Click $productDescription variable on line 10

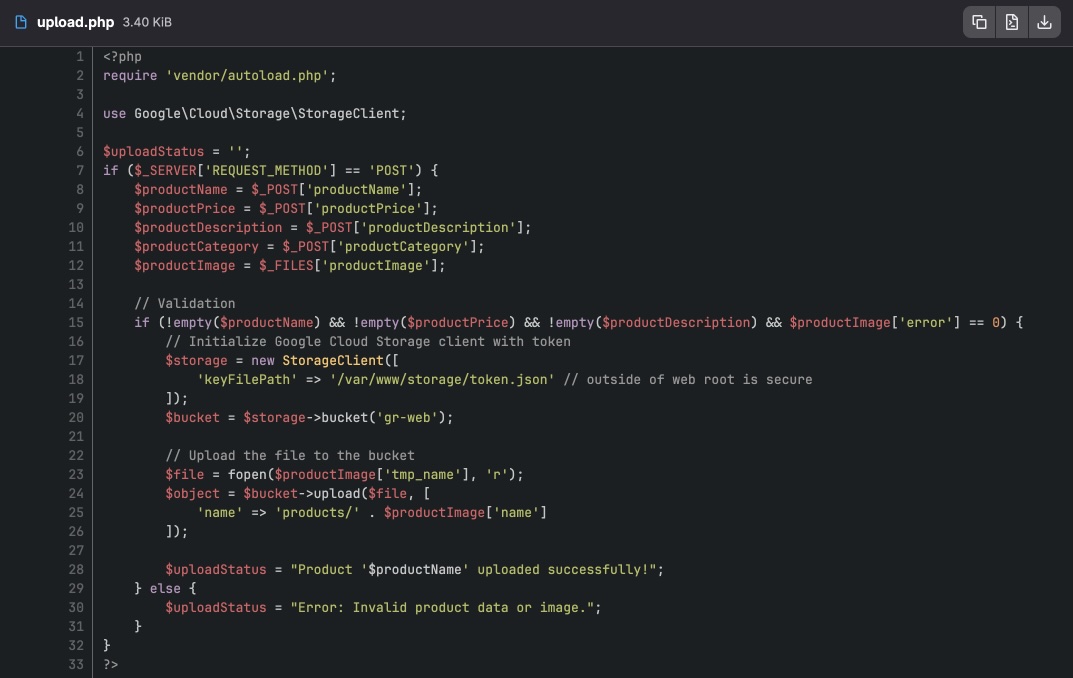[x=208, y=227]
